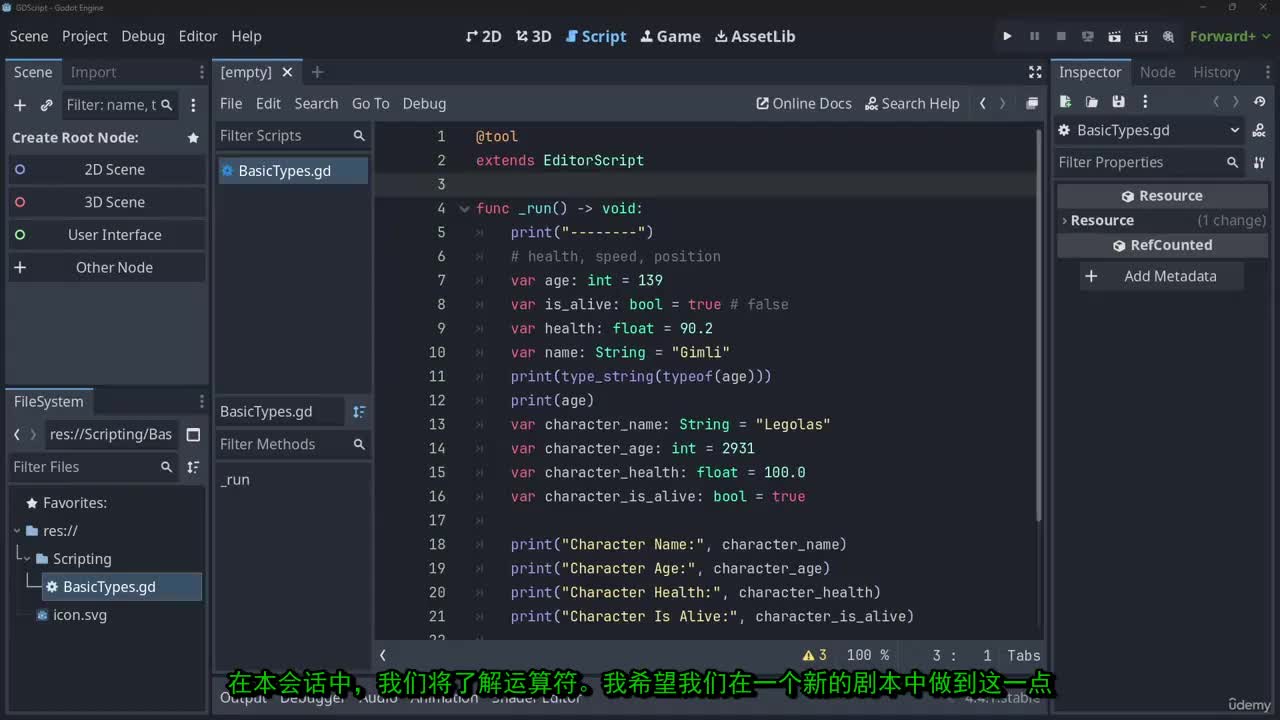
Task: Open the Inspector object history icon
Action: click(1260, 102)
